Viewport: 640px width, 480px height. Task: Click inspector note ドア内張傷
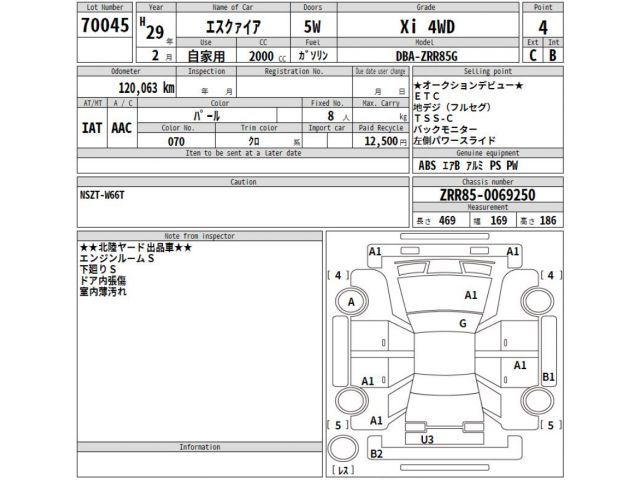click(103, 280)
